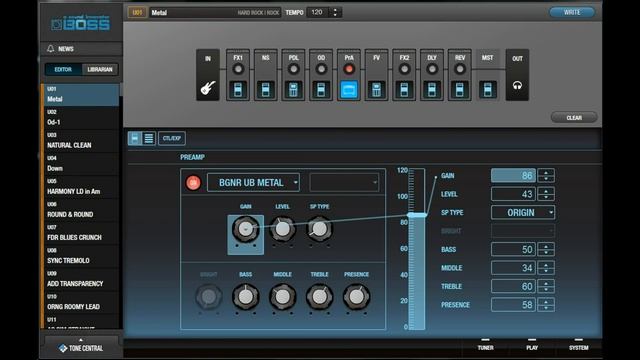Click the tempo stepper arrows
Image resolution: width=640 pixels, height=360 pixels.
pos(335,12)
